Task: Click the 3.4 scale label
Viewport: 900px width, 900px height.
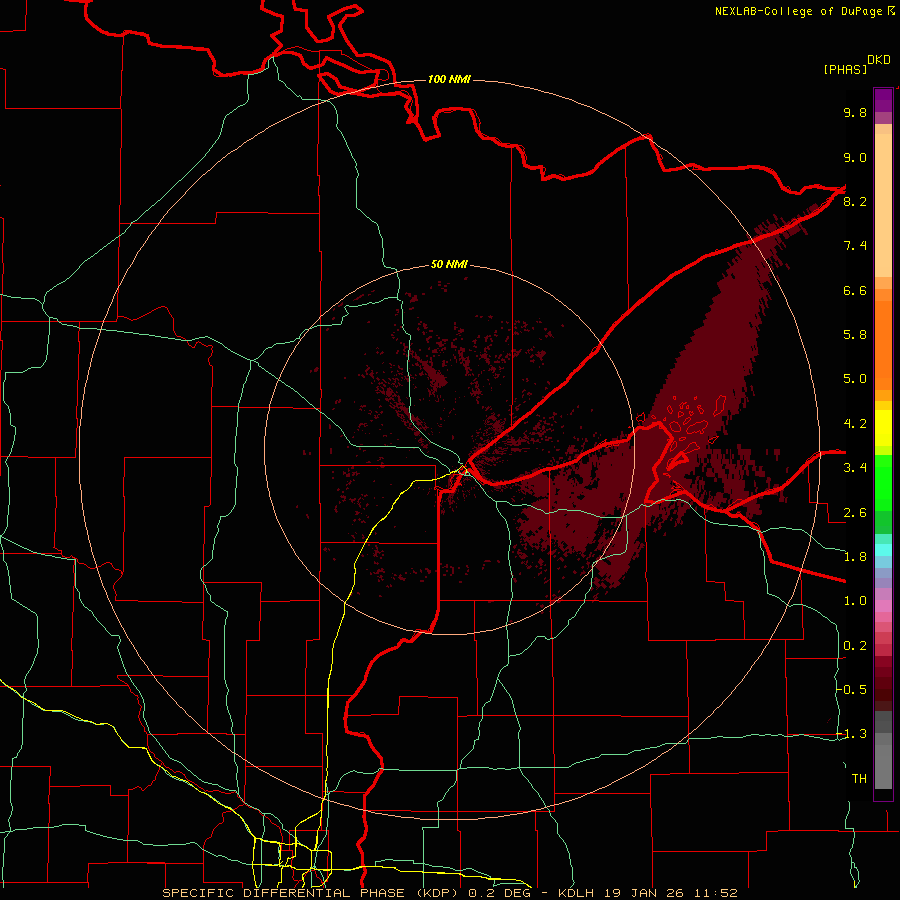Action: click(855, 468)
